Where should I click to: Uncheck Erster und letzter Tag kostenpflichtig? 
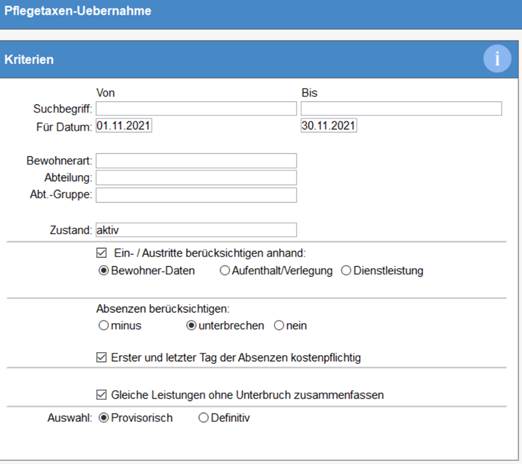[x=101, y=357]
